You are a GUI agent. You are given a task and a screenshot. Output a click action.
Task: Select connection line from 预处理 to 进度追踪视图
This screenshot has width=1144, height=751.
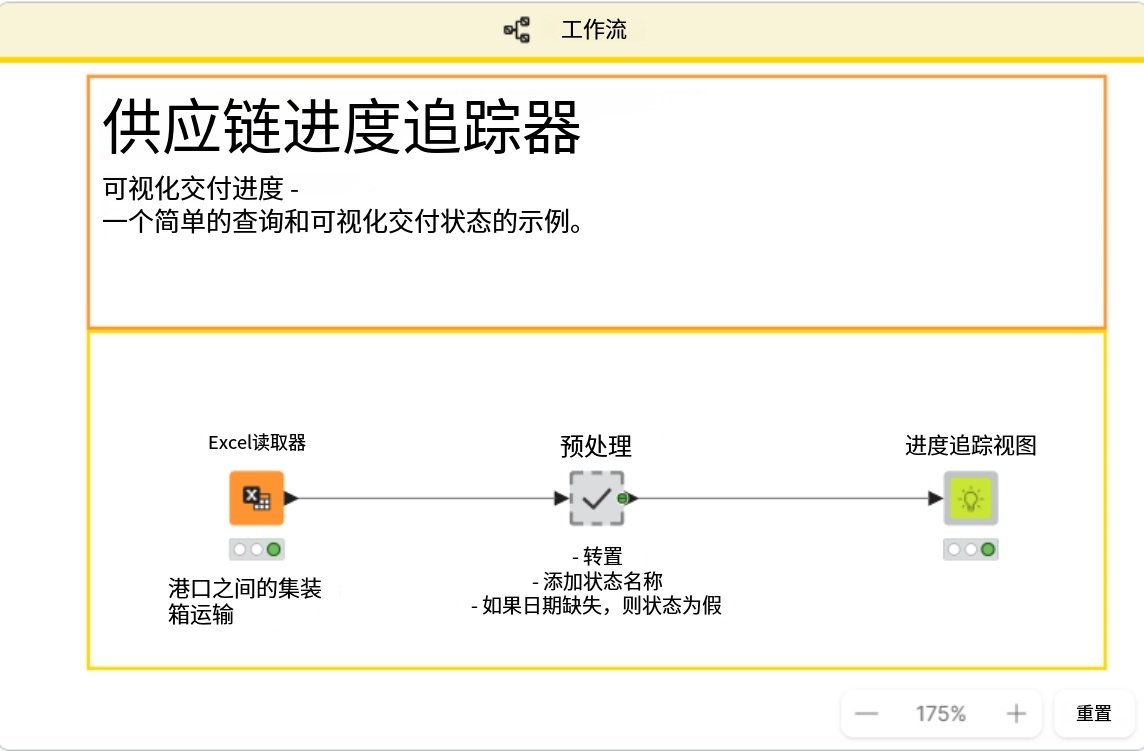(783, 498)
